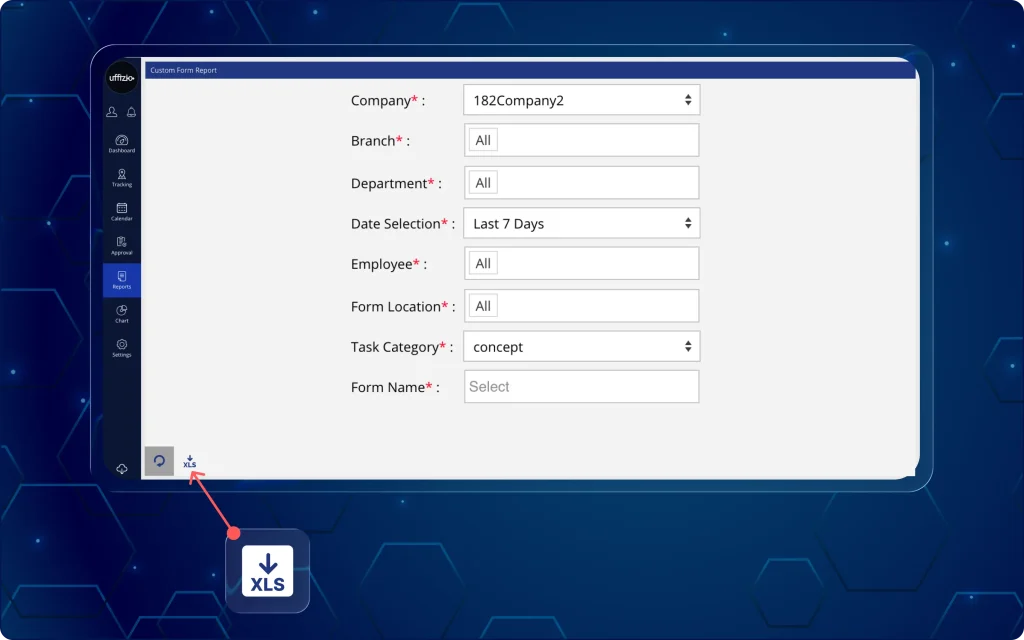Click the uffizio logo in sidebar
Viewport: 1024px width, 640px height.
(x=121, y=78)
